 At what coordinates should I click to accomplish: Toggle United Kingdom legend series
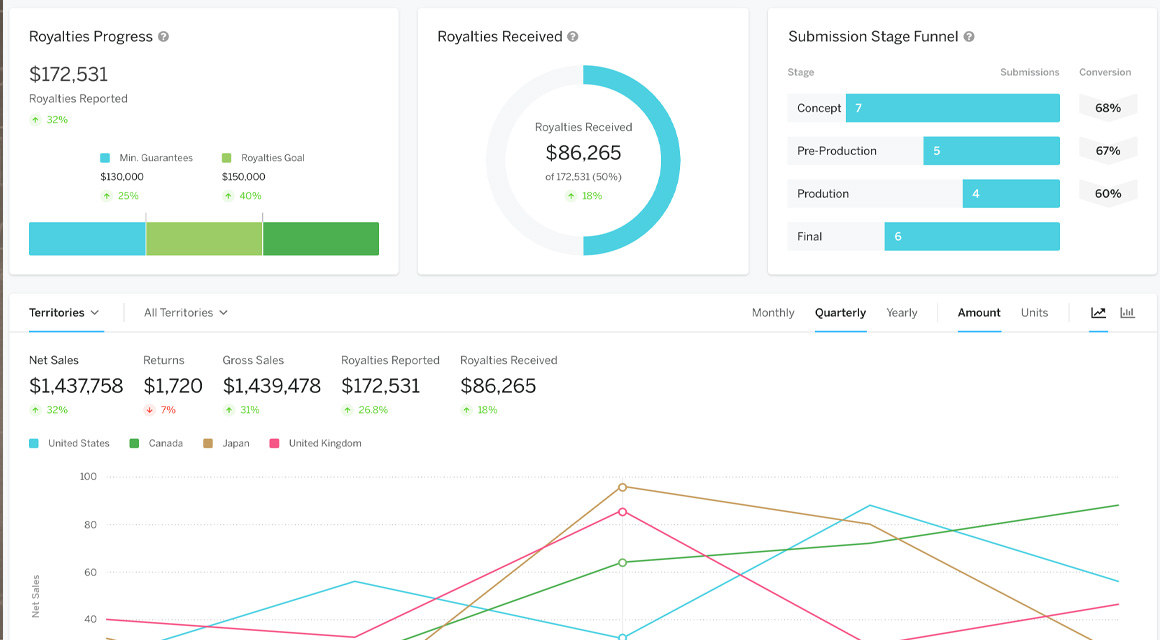[316, 443]
